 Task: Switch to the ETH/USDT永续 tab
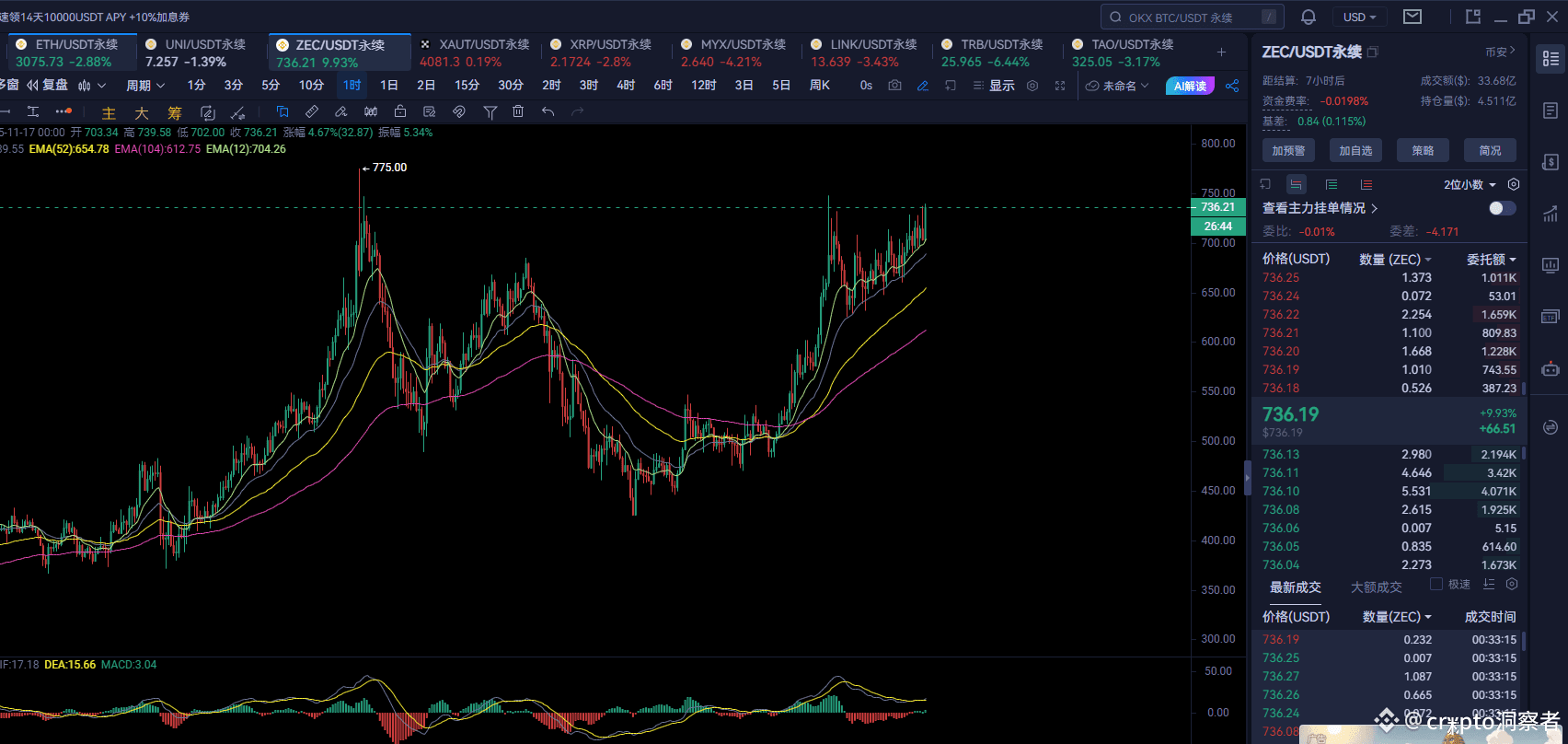pyautogui.click(x=72, y=52)
